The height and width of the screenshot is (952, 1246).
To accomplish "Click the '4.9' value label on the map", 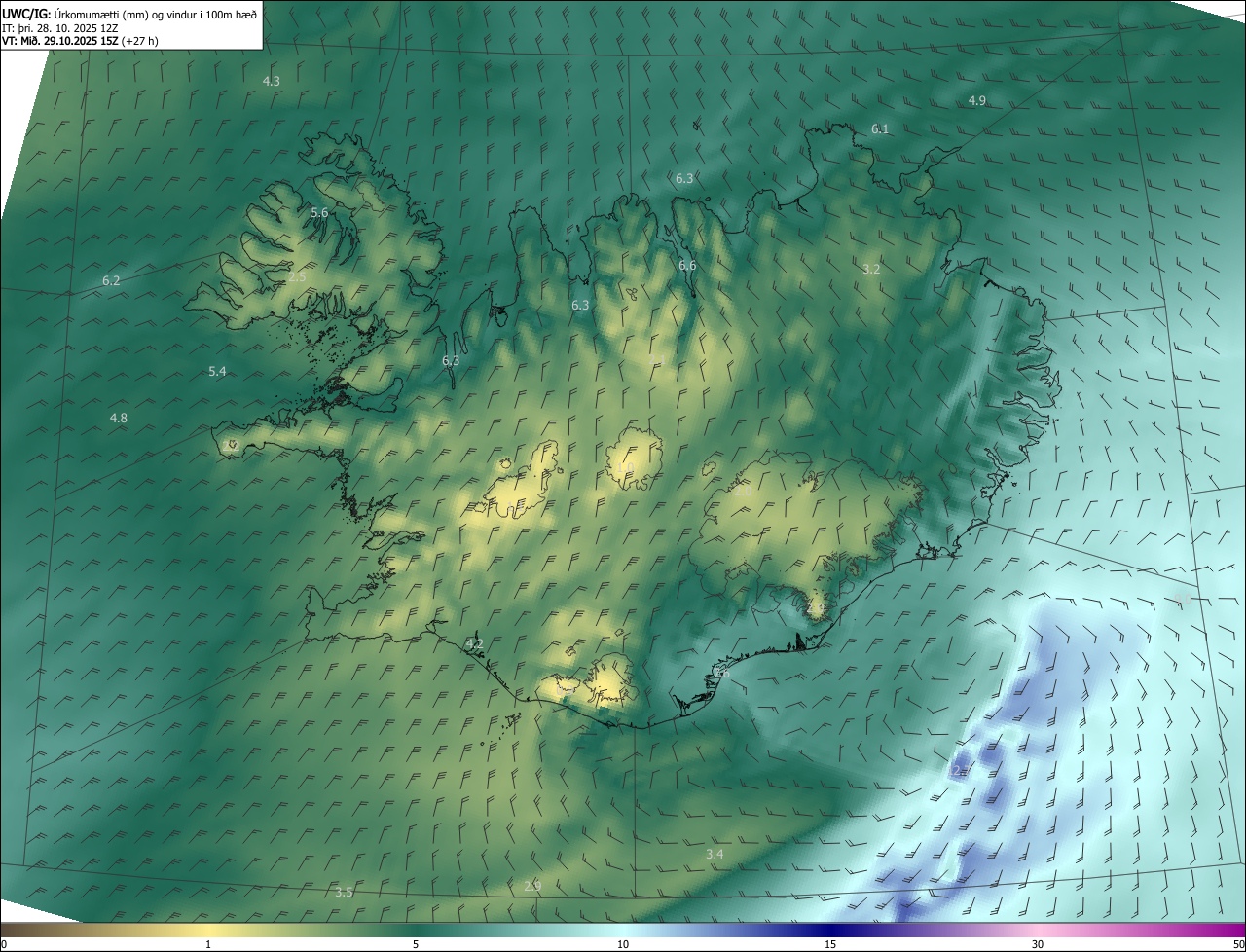I will 976,101.
